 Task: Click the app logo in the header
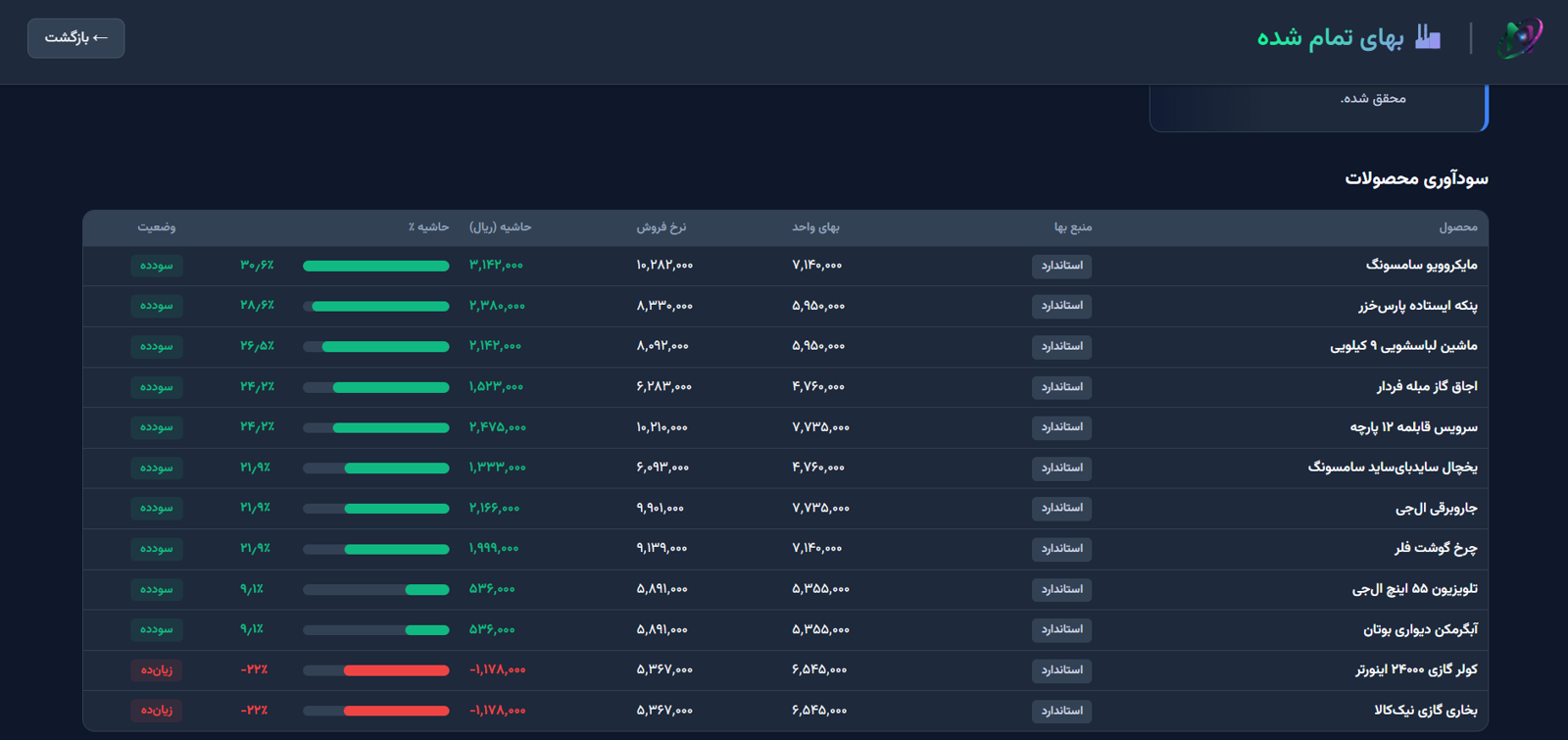(1520, 38)
